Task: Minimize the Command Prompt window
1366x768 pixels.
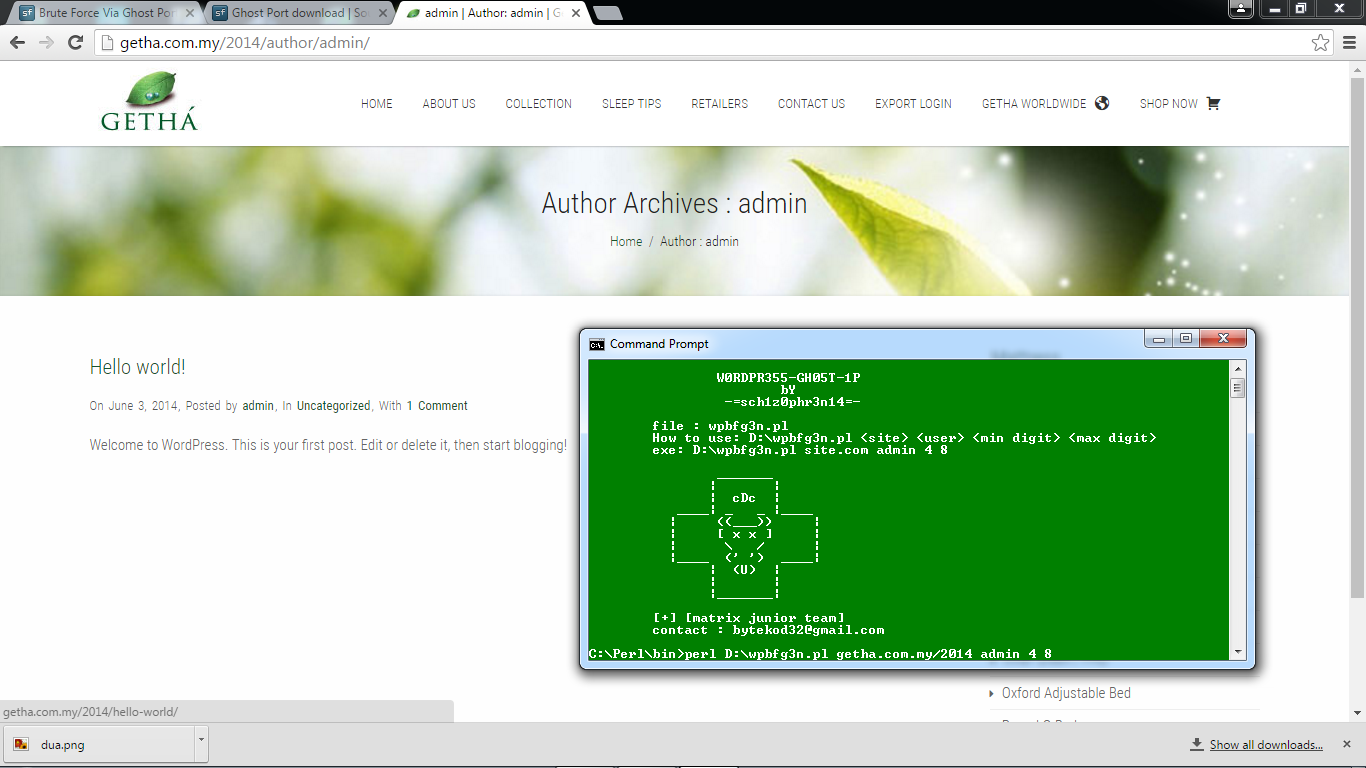Action: [1159, 340]
